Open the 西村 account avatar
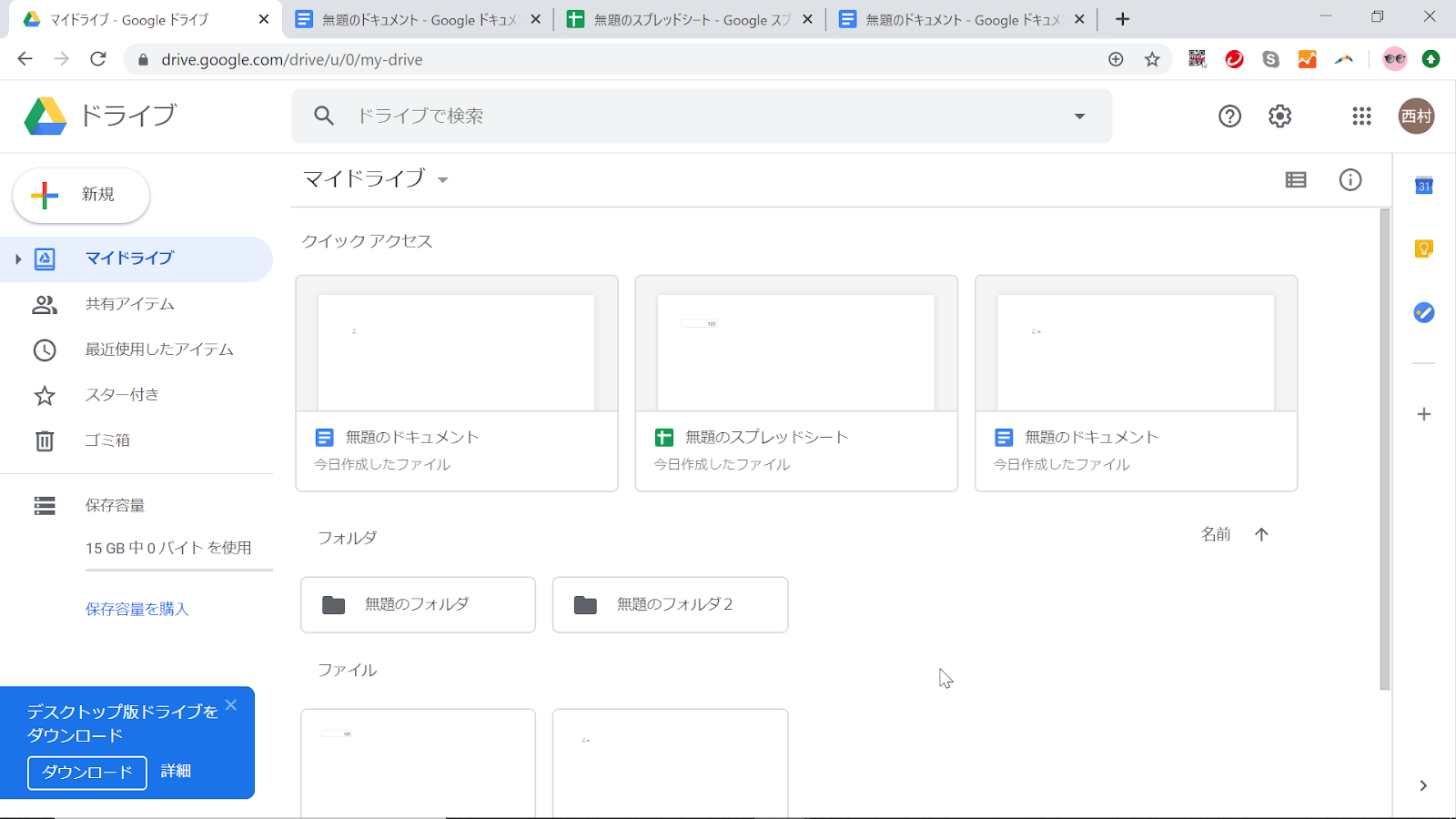The height and width of the screenshot is (819, 1456). 1416,116
